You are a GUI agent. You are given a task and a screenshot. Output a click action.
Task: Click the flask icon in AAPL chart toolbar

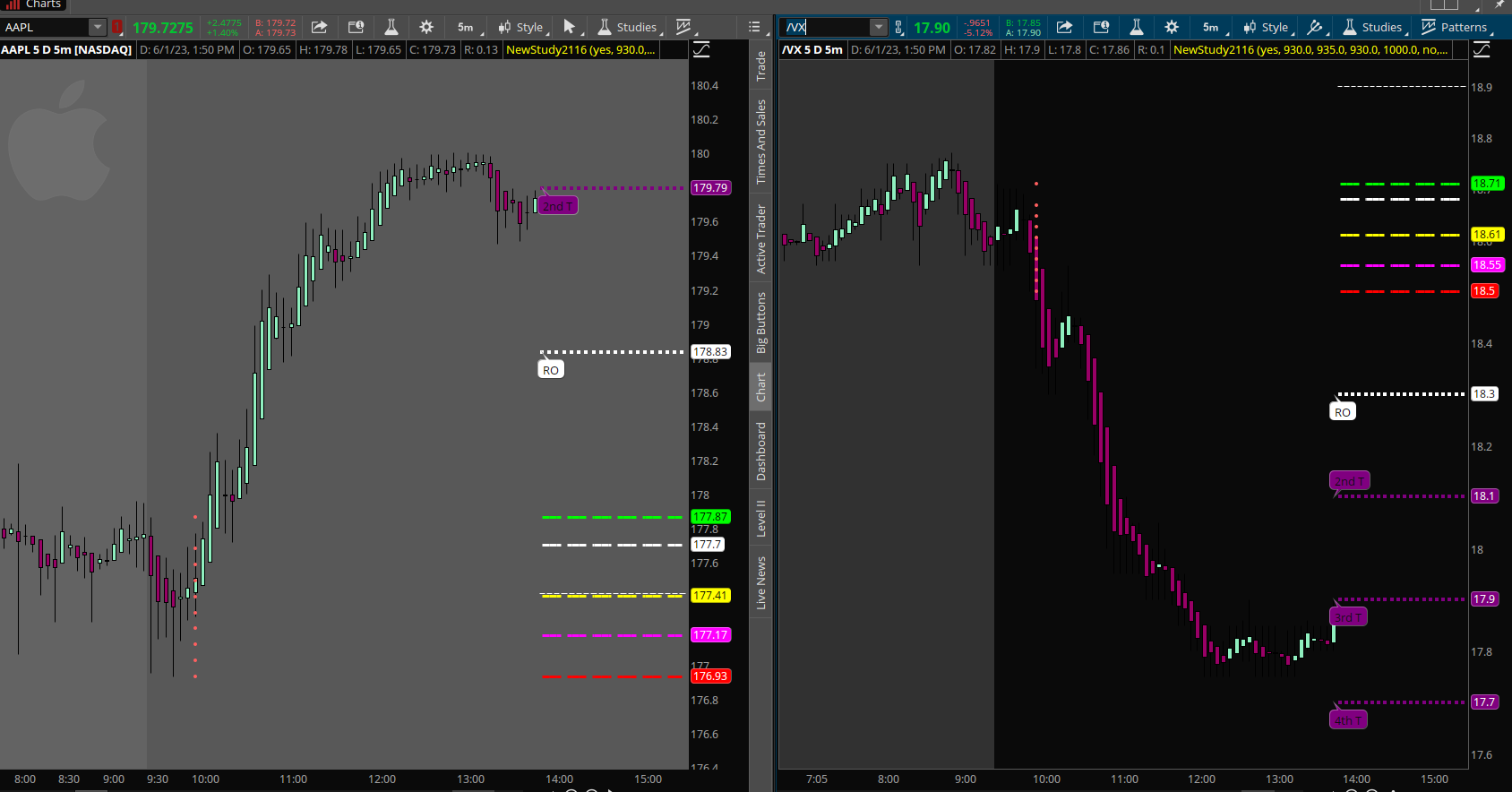(391, 27)
